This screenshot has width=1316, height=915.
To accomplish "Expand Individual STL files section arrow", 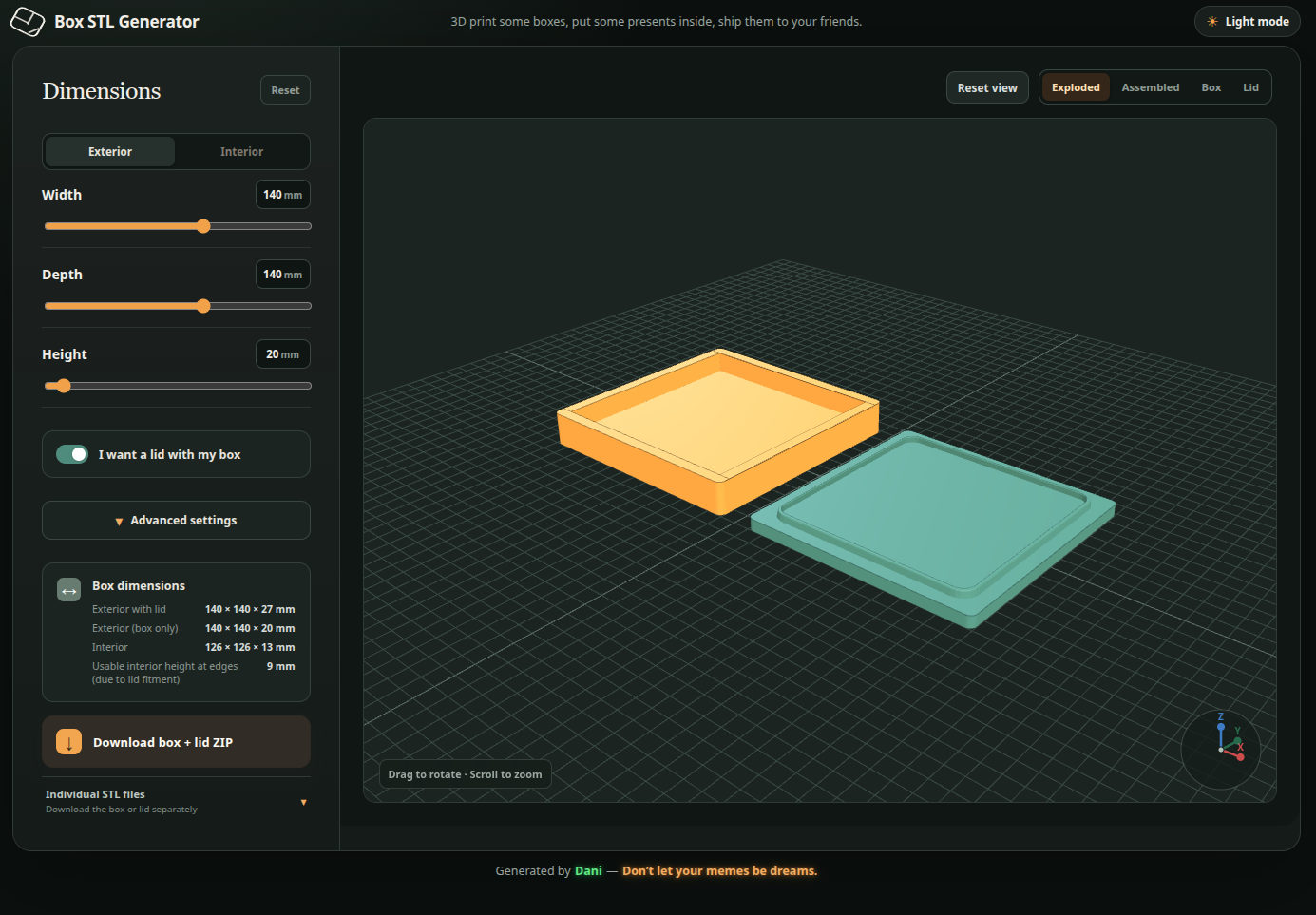I will tap(304, 802).
